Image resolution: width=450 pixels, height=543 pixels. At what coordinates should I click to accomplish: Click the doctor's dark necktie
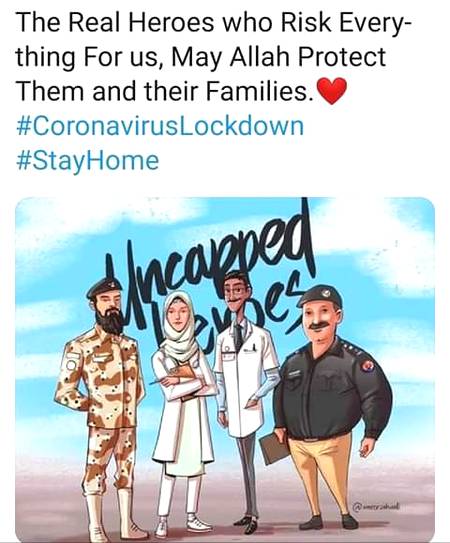[238, 336]
